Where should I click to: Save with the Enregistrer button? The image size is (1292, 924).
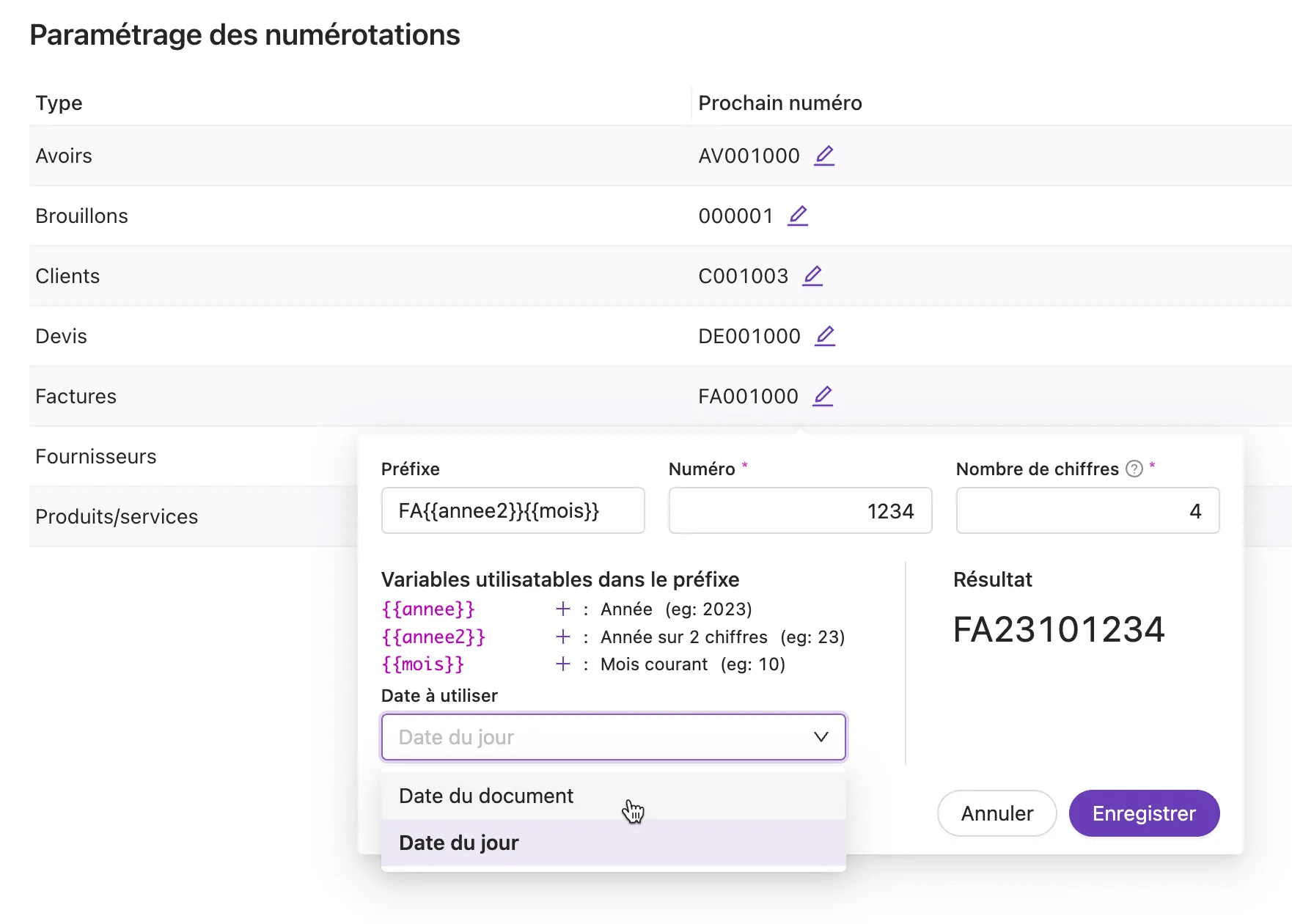tap(1144, 813)
